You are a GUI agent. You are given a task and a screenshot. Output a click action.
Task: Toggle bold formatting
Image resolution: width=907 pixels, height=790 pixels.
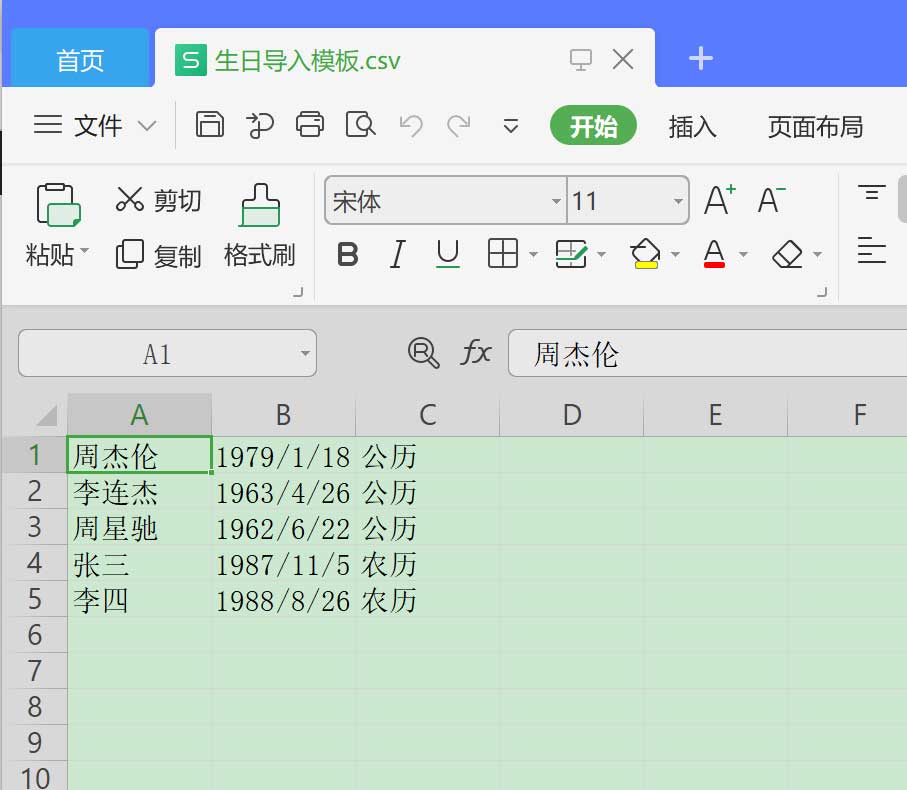[347, 254]
